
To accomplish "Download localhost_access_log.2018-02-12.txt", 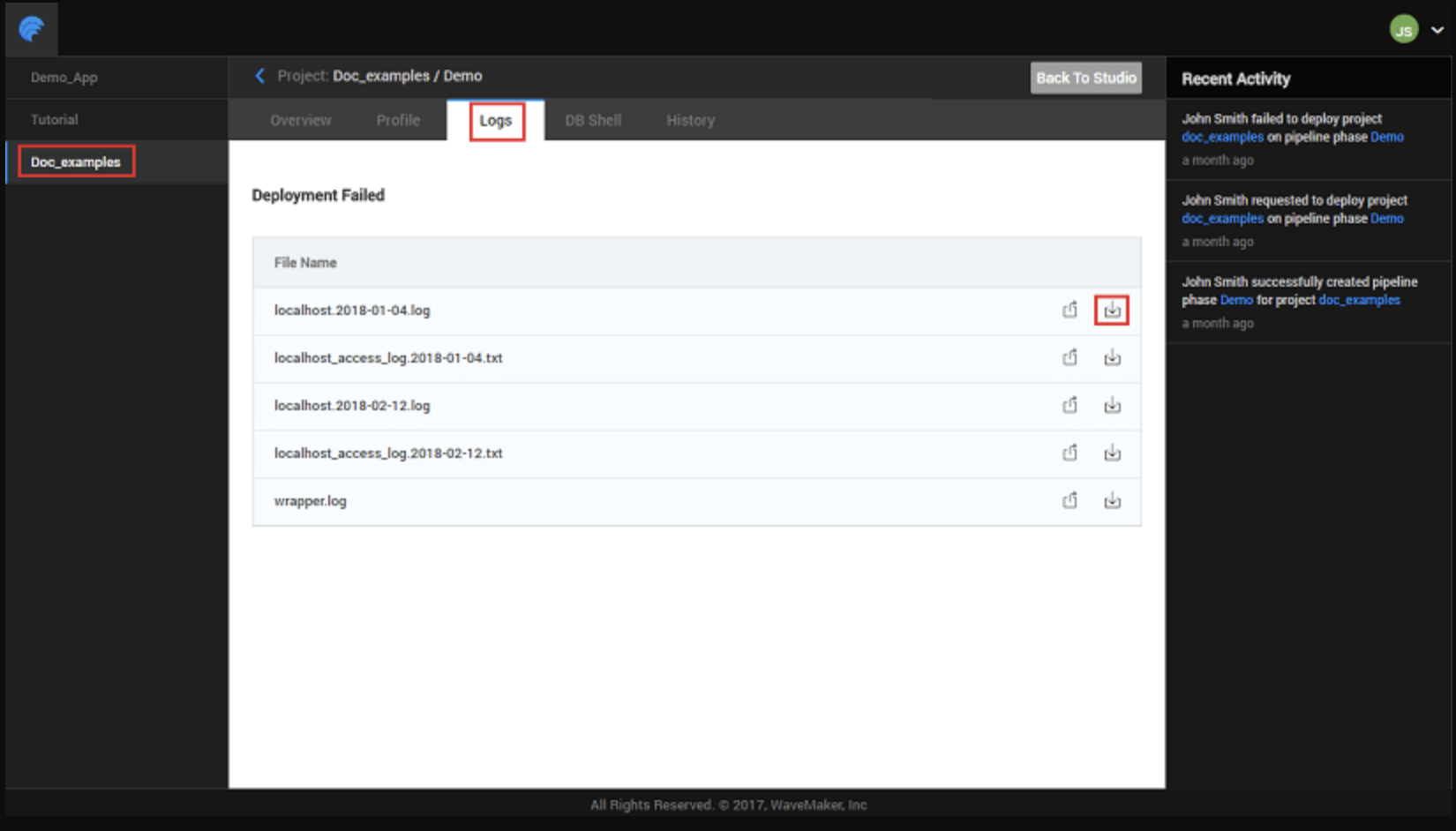I will (x=1112, y=453).
